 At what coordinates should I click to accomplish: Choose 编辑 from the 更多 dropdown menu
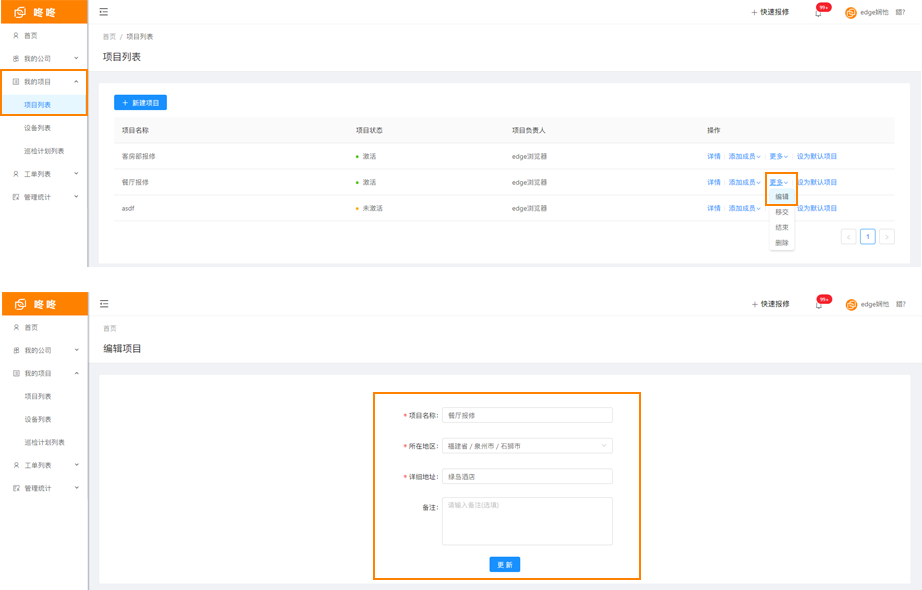[781, 197]
